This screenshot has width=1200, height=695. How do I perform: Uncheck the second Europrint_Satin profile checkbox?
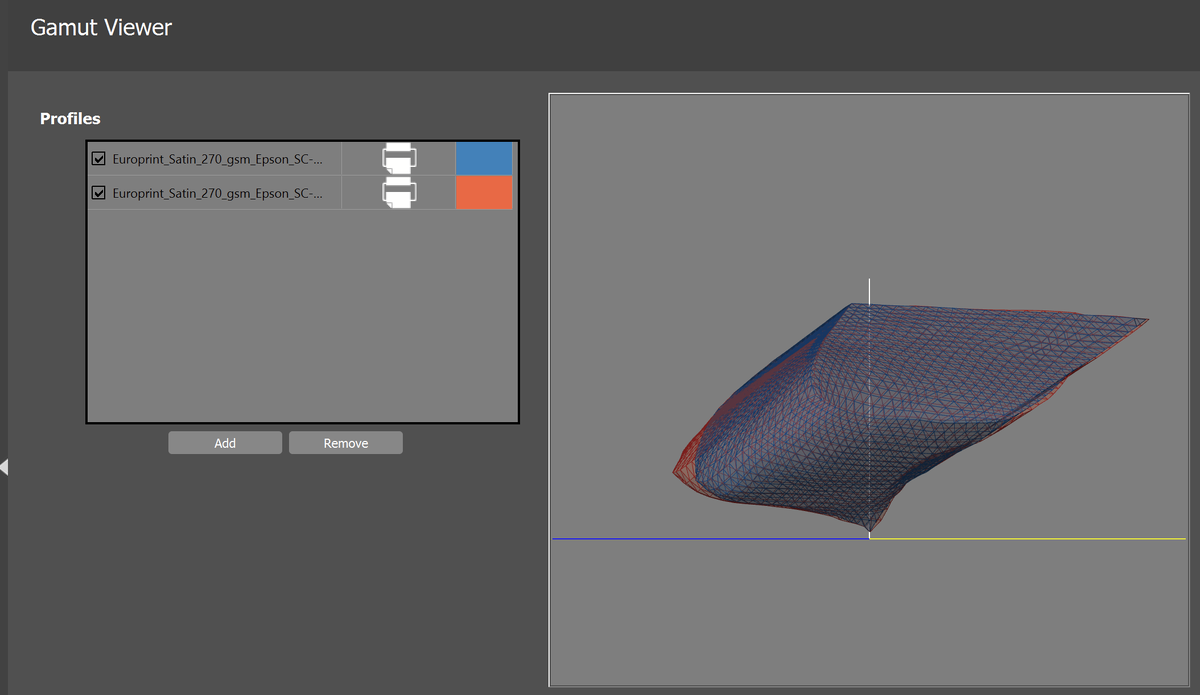pyautogui.click(x=99, y=193)
